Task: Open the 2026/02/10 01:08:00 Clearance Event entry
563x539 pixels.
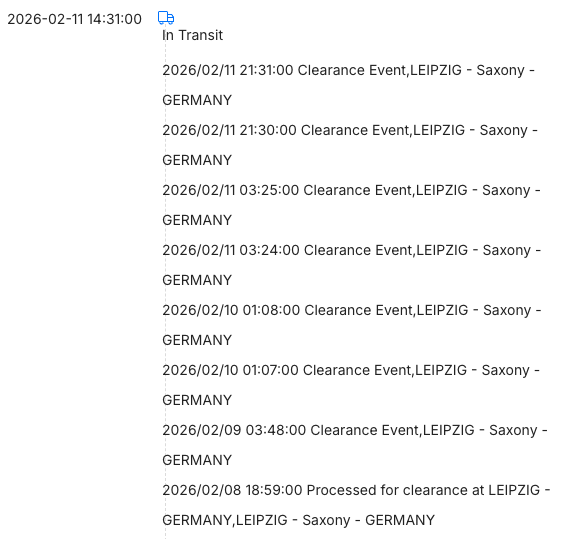Action: [x=352, y=325]
